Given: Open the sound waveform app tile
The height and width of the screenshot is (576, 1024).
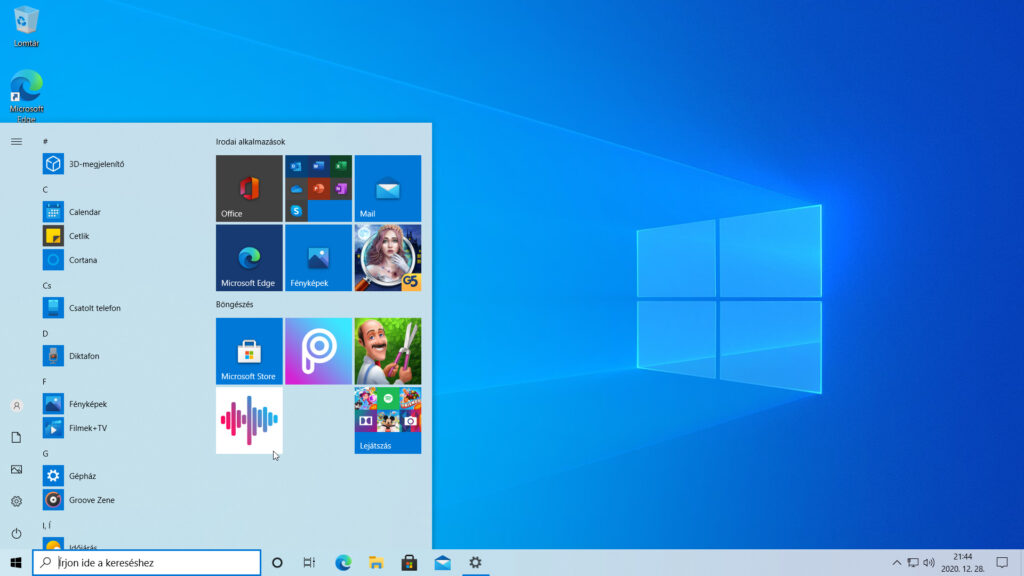Looking at the screenshot, I should pos(249,420).
